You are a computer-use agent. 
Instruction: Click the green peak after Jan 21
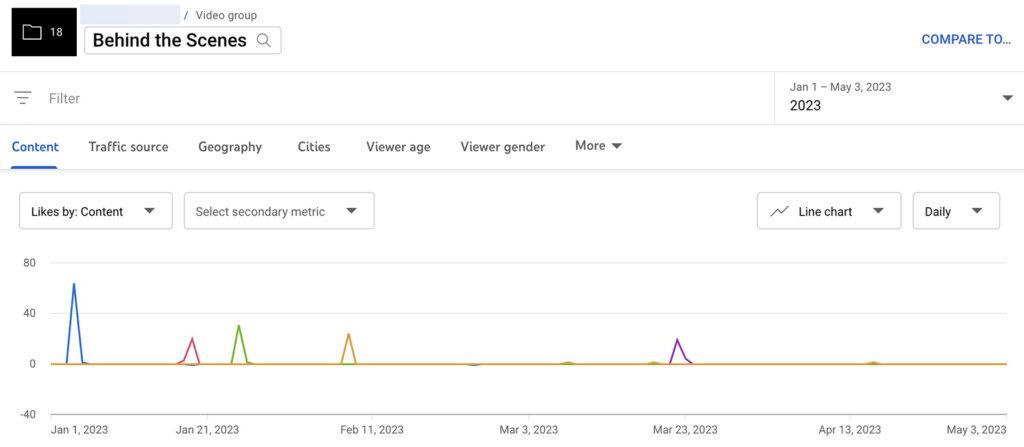pyautogui.click(x=239, y=326)
